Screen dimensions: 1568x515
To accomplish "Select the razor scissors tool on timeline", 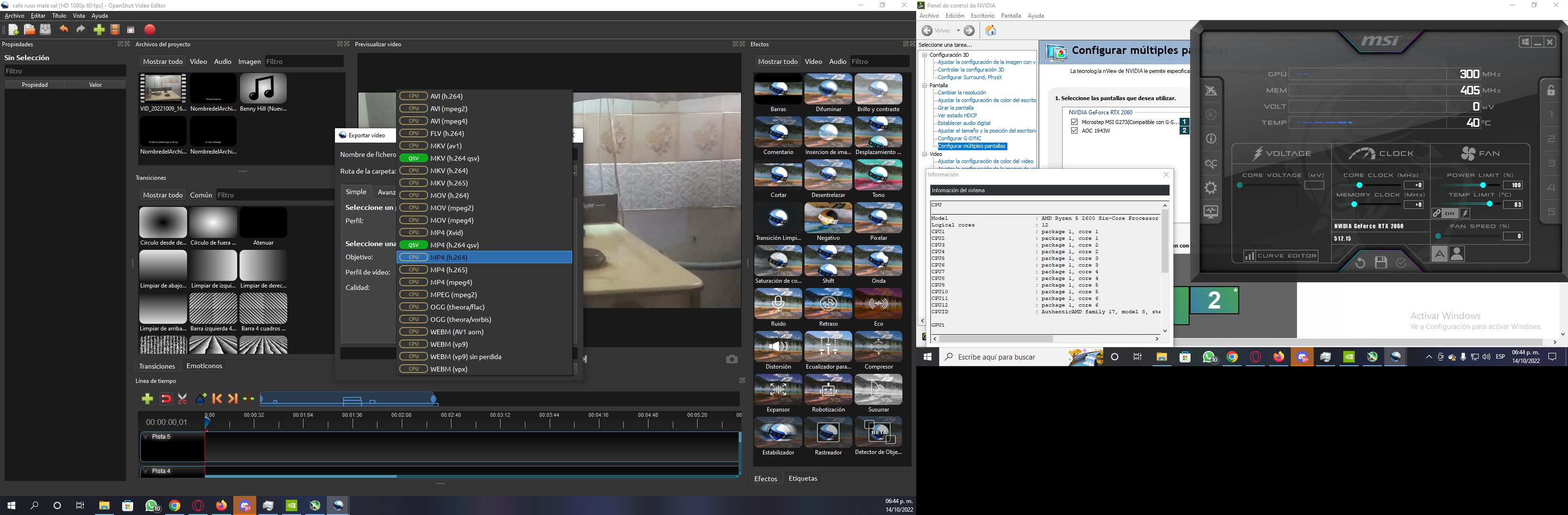I will click(182, 399).
